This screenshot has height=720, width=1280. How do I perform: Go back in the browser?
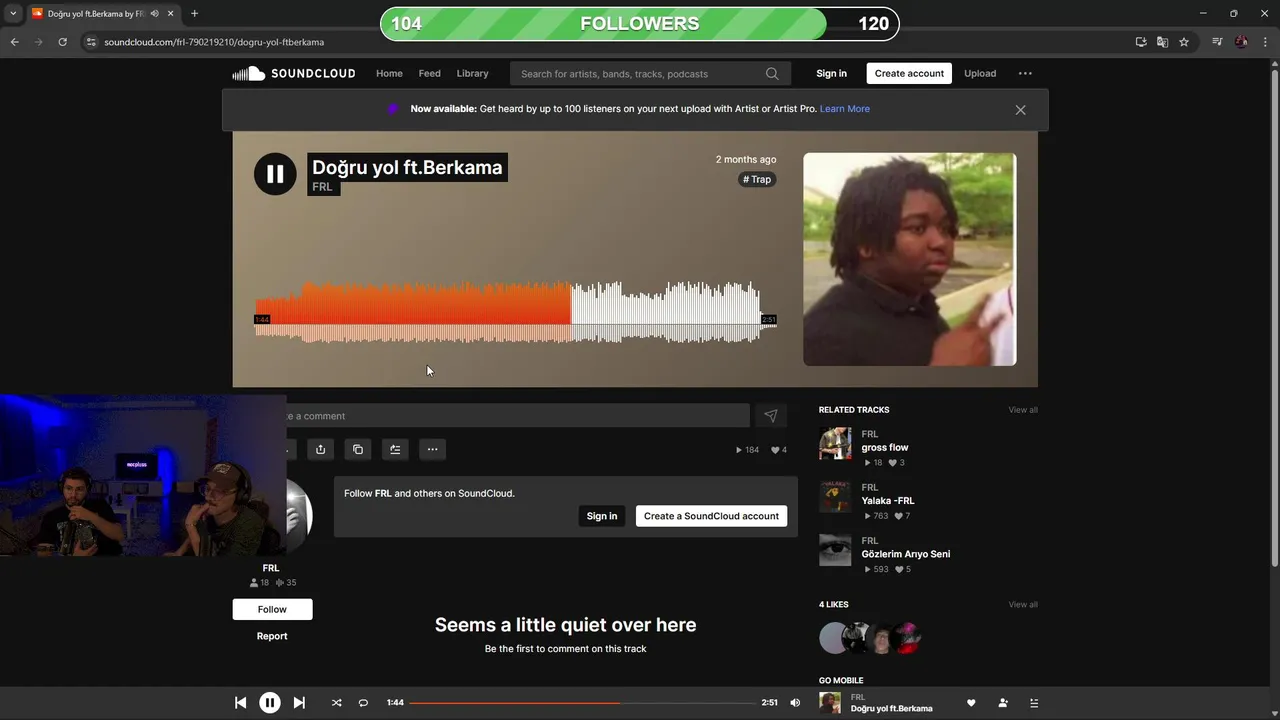click(x=14, y=42)
